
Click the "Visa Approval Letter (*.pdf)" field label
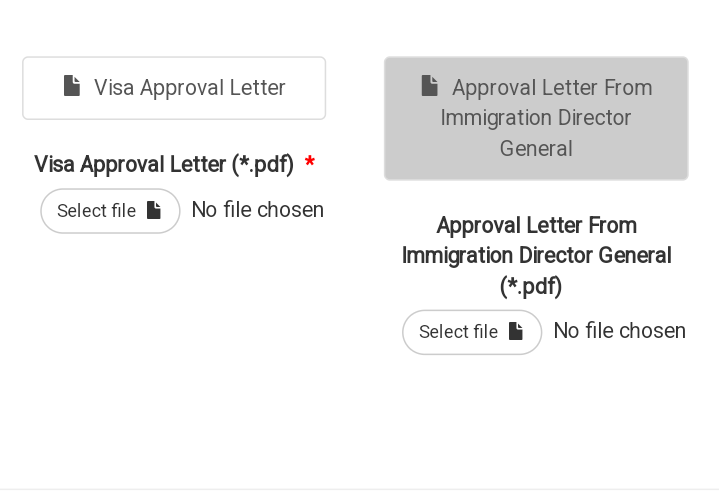164,164
